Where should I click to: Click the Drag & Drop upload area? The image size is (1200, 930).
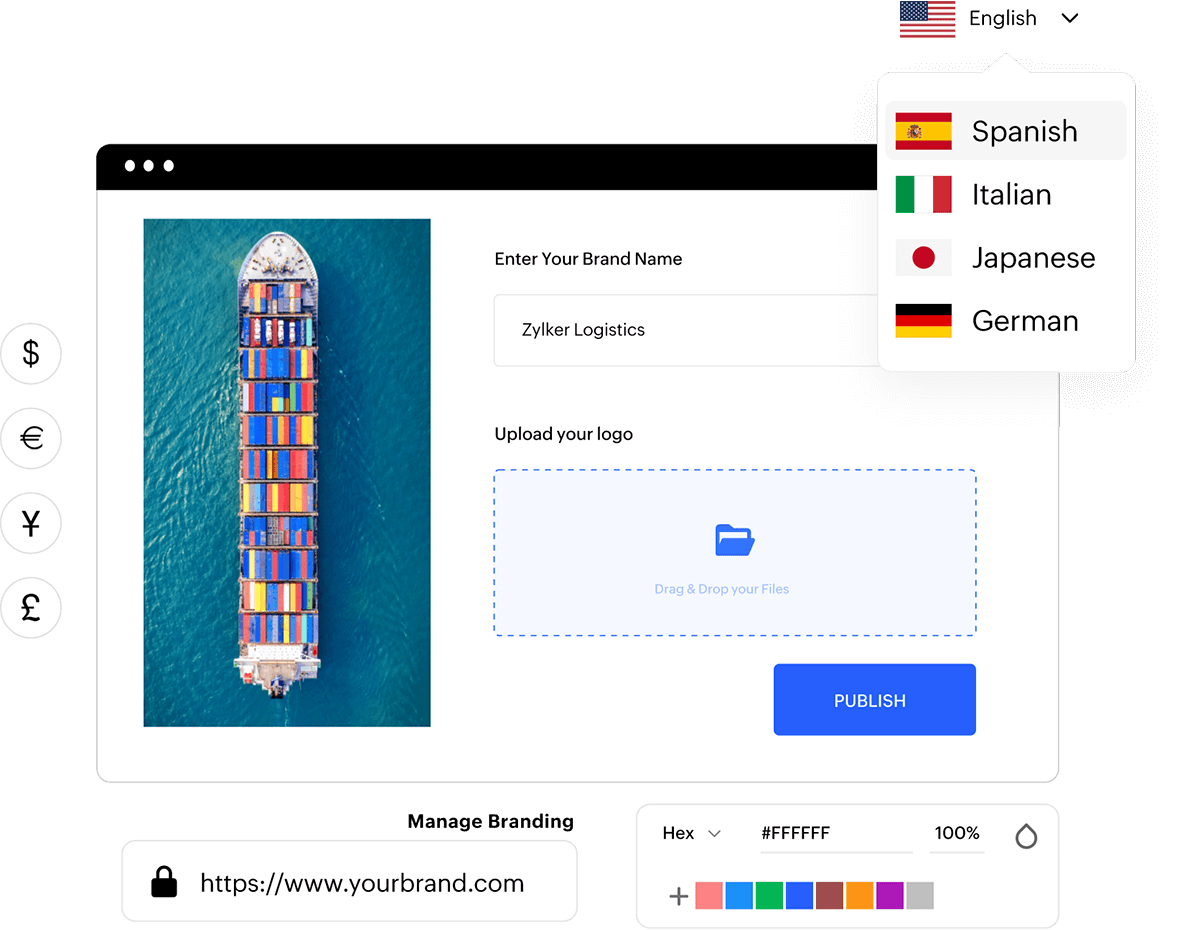click(735, 553)
